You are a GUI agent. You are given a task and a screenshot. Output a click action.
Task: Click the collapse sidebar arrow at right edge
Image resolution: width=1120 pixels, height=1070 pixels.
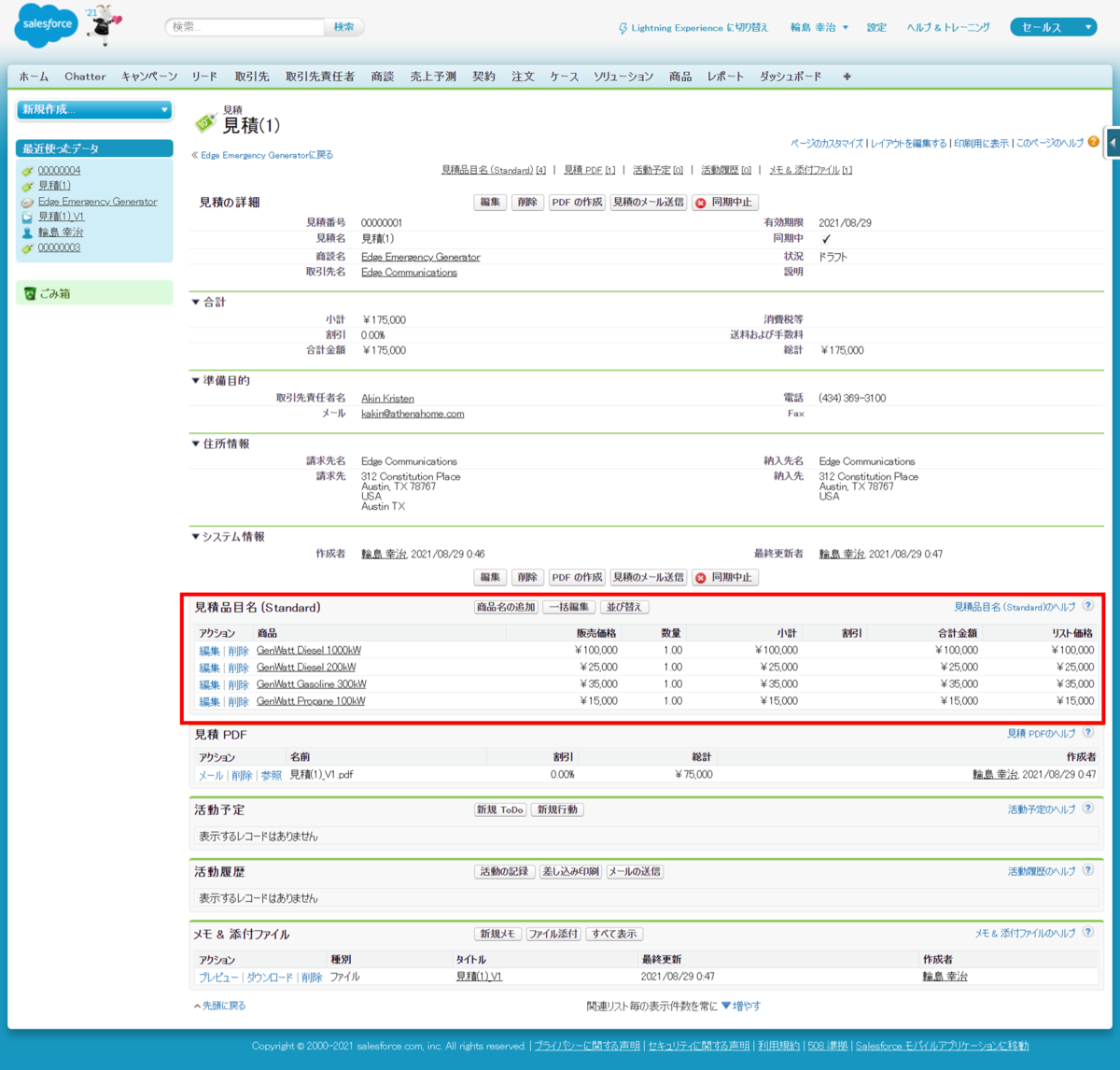(x=1113, y=144)
